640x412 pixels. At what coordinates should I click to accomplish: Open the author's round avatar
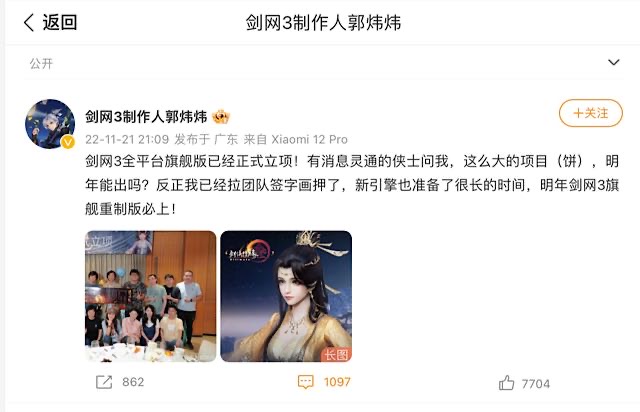pos(50,124)
